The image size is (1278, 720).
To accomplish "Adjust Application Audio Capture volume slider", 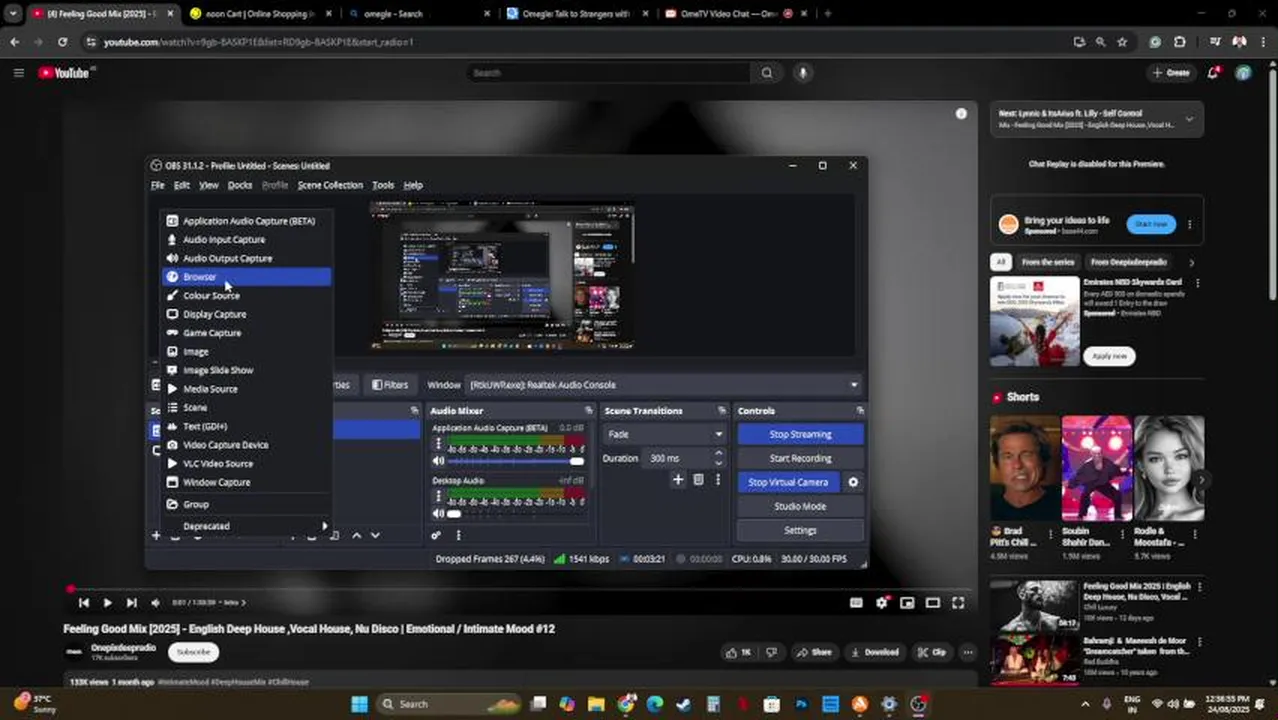I will 515,461.
